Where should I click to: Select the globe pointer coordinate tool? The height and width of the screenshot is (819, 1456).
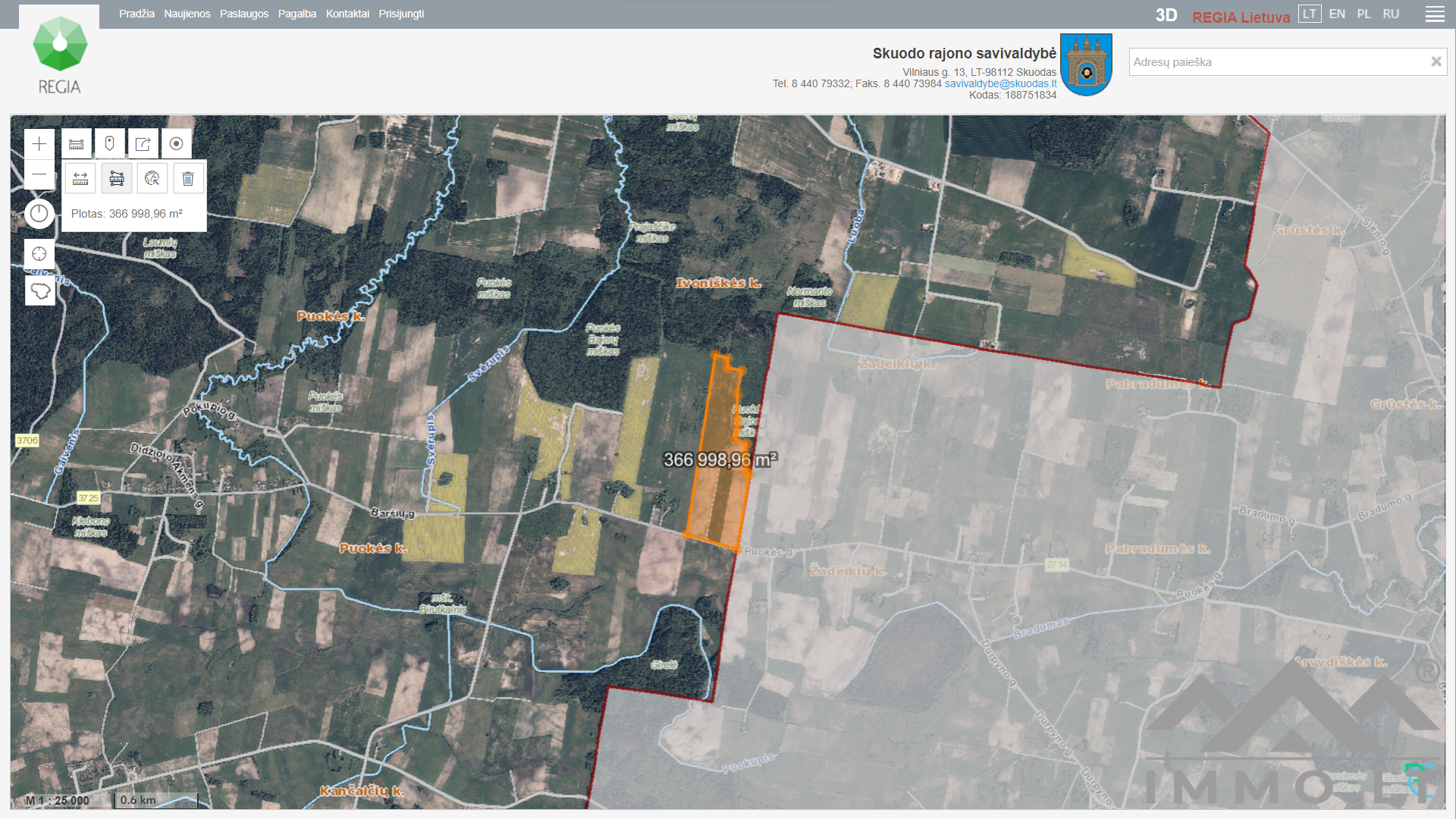point(152,178)
